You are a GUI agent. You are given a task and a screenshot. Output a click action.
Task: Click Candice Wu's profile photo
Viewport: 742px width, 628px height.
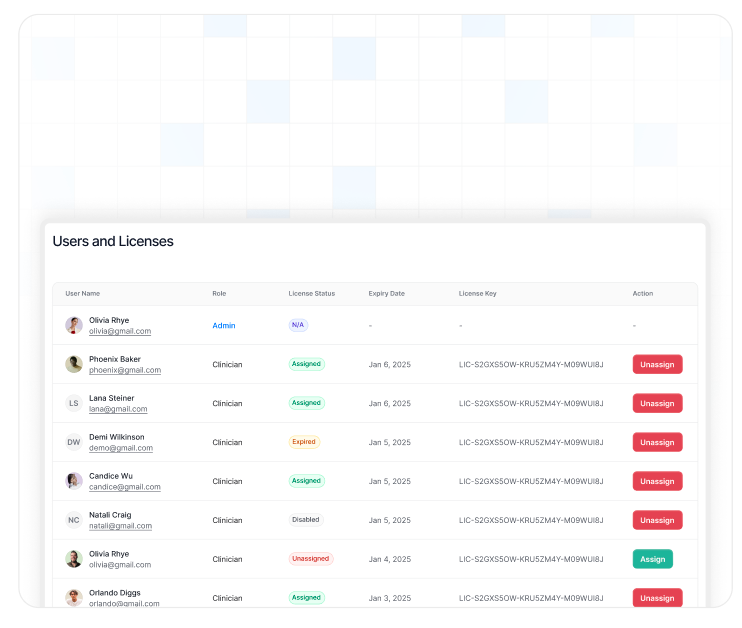74,481
